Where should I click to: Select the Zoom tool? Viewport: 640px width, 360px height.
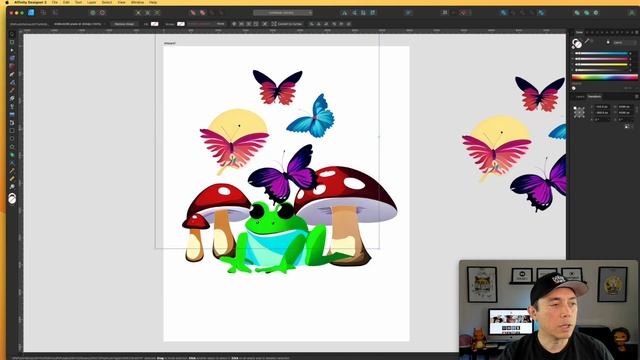[x=12, y=187]
